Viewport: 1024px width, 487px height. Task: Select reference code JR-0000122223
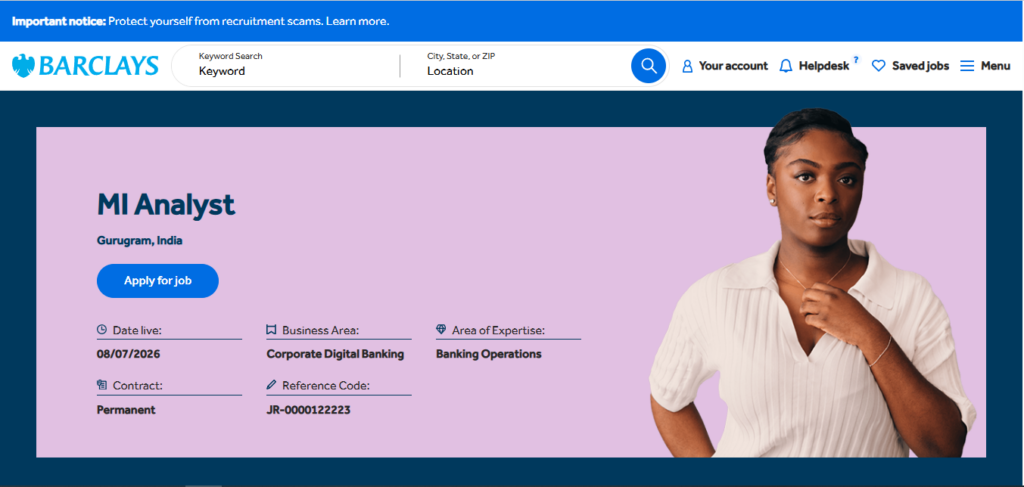[308, 410]
